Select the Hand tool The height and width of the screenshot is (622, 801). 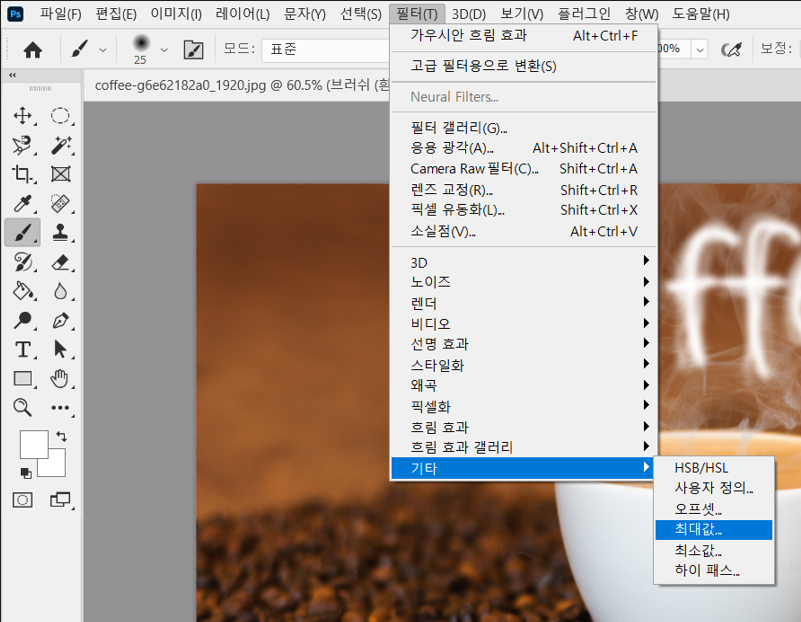pyautogui.click(x=60, y=379)
